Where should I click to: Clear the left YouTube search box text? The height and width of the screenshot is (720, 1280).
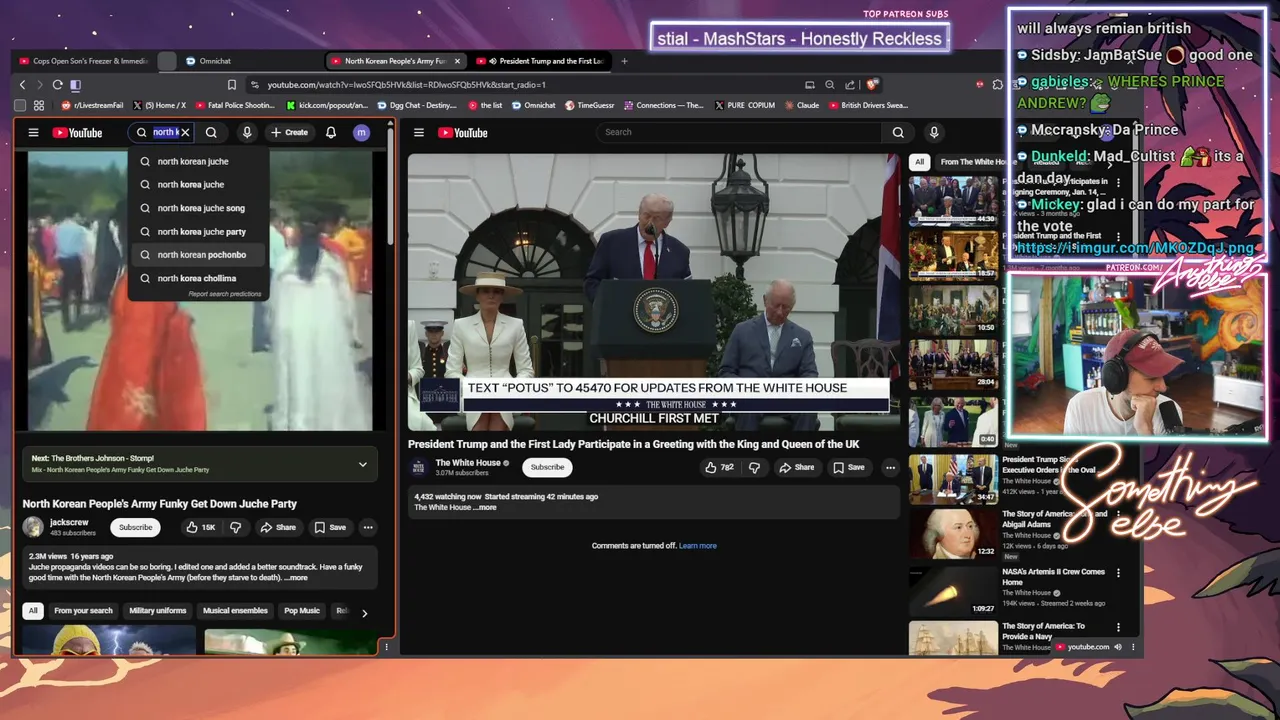tap(185, 132)
